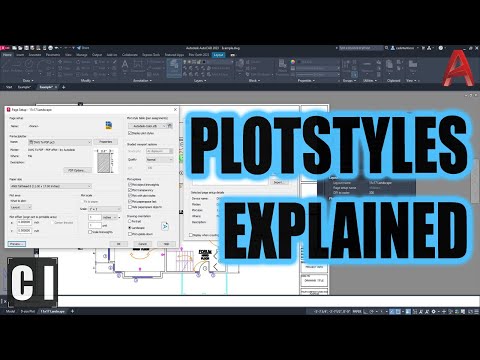This screenshot has width=480, height=360.
Task: Click the Preview button in Page Setup
Action: pyautogui.click(x=17, y=244)
